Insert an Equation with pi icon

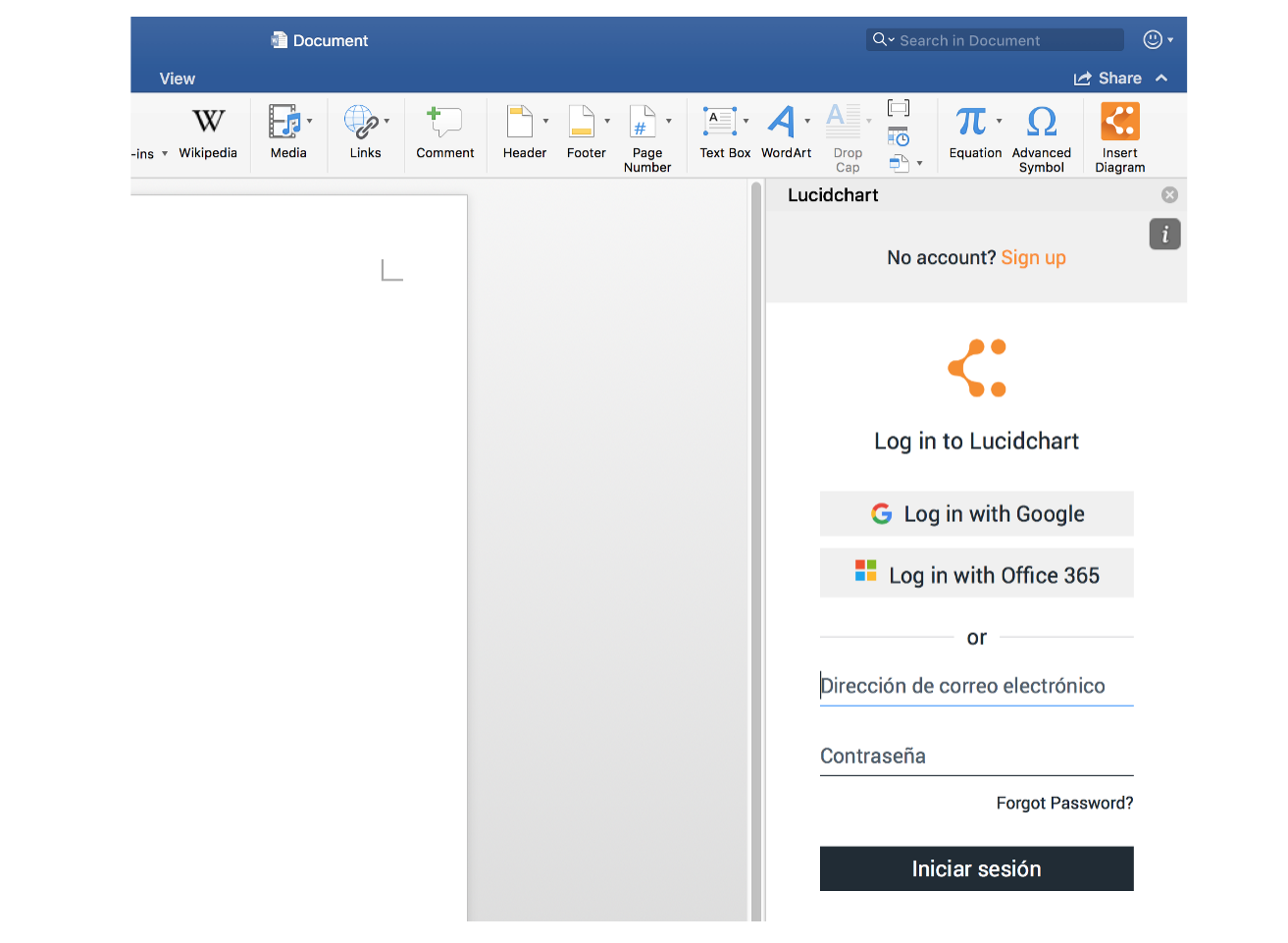(x=971, y=122)
